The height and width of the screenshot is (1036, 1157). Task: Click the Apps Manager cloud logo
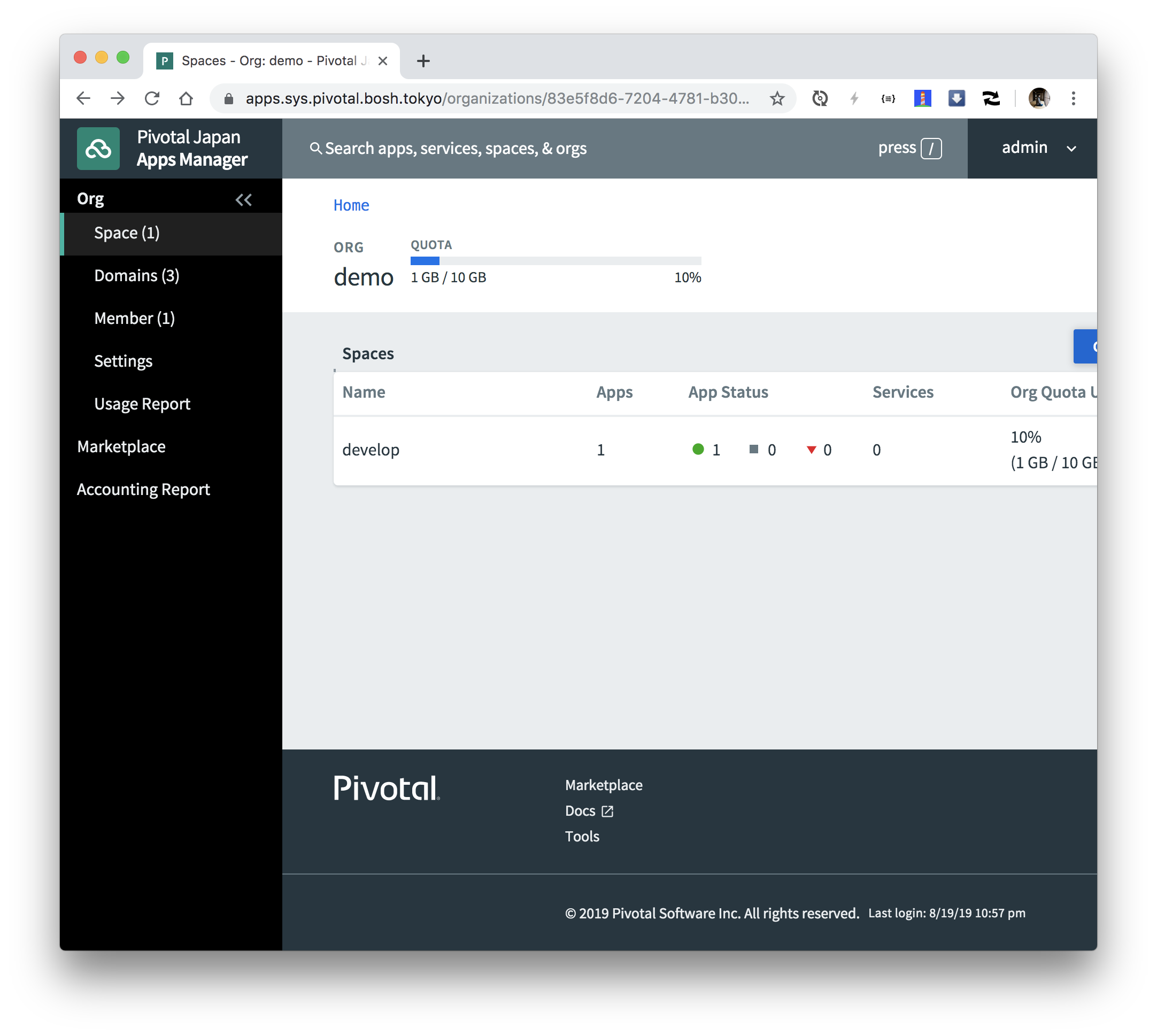(98, 149)
